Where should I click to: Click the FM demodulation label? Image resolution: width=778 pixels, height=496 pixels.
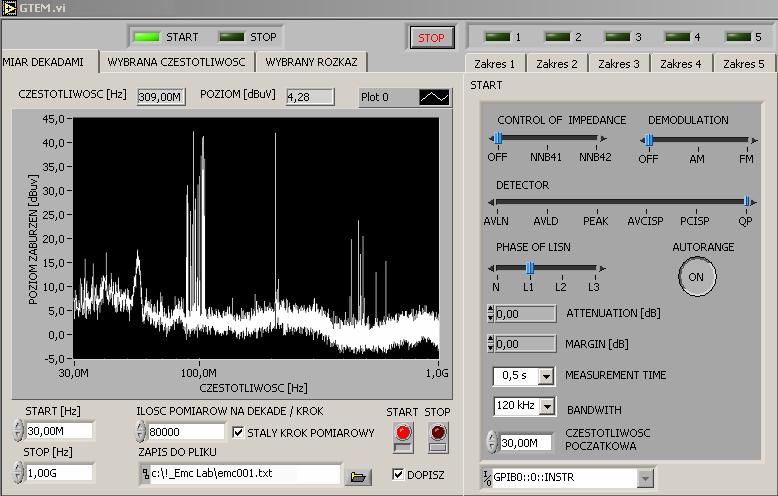746,159
